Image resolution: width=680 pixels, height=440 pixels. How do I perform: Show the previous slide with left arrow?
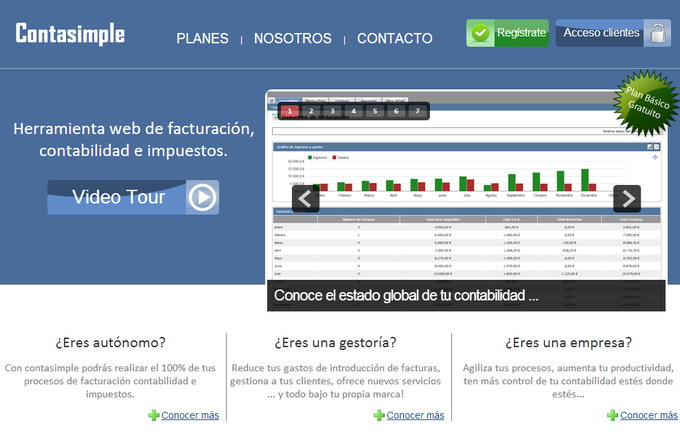point(306,199)
